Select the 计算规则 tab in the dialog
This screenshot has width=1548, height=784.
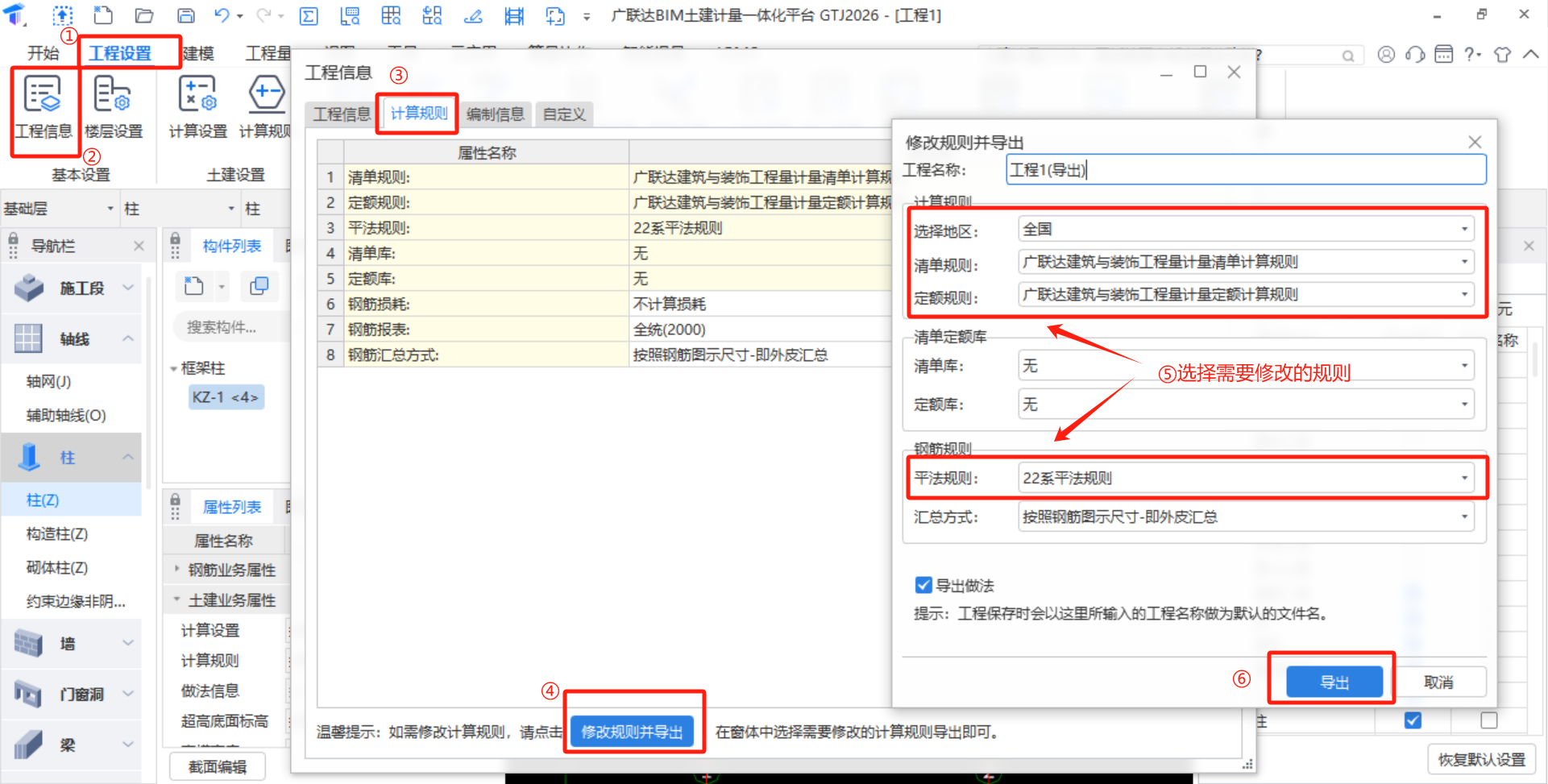(419, 114)
